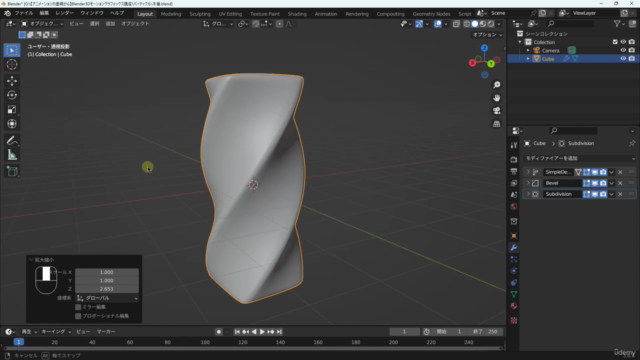Switch perspective/orthographic grid icon
The image size is (640, 360).
(496, 124)
